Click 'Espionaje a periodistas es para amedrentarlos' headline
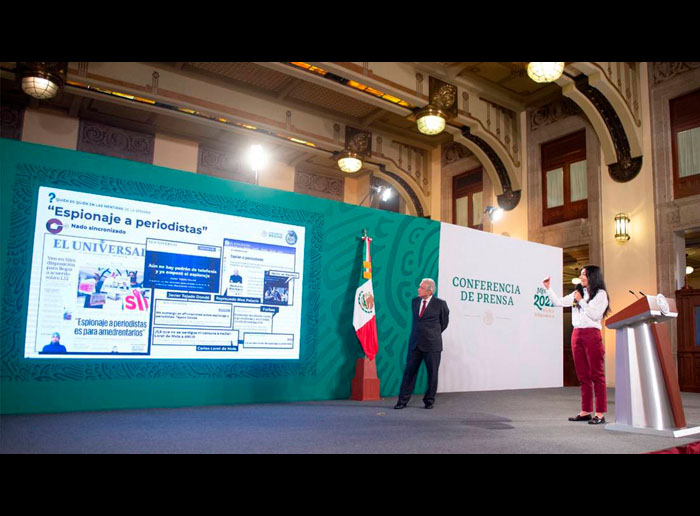 pos(110,327)
